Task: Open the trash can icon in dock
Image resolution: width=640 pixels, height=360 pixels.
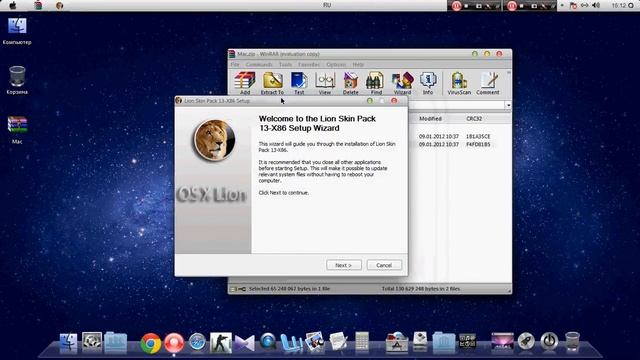Action: (572, 341)
